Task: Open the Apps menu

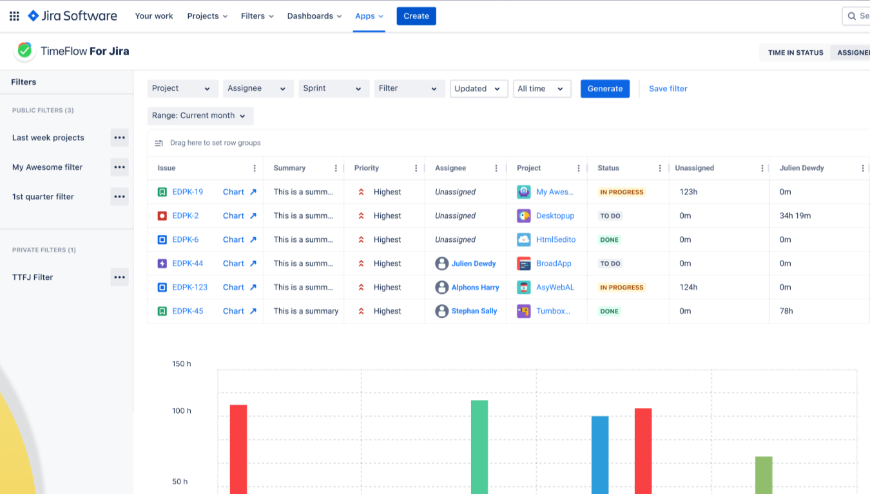Action: (x=369, y=16)
